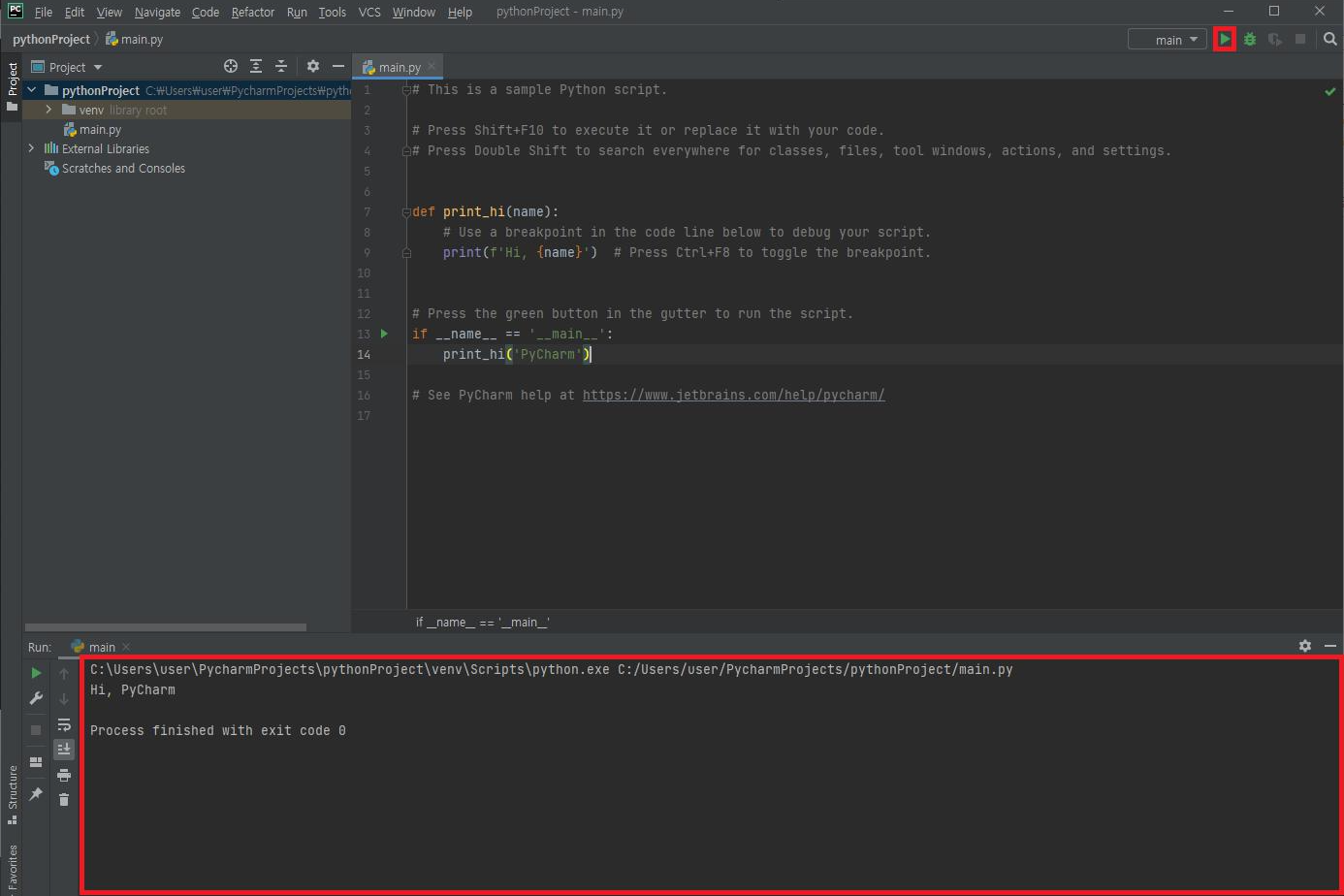Screen dimensions: 1344x896
Task: Click 'Hi, PyCharm' output line
Action: coord(133,689)
